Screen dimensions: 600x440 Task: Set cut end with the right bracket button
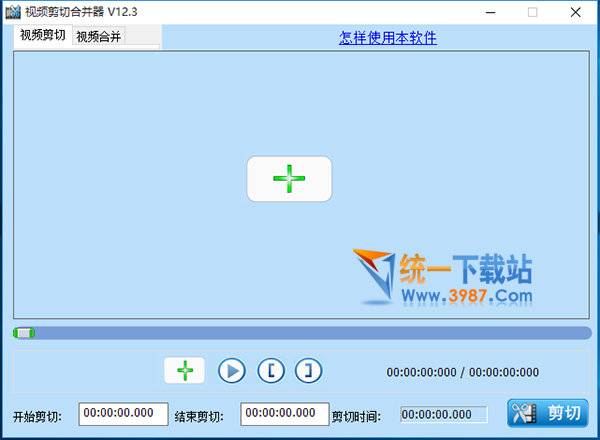click(308, 371)
